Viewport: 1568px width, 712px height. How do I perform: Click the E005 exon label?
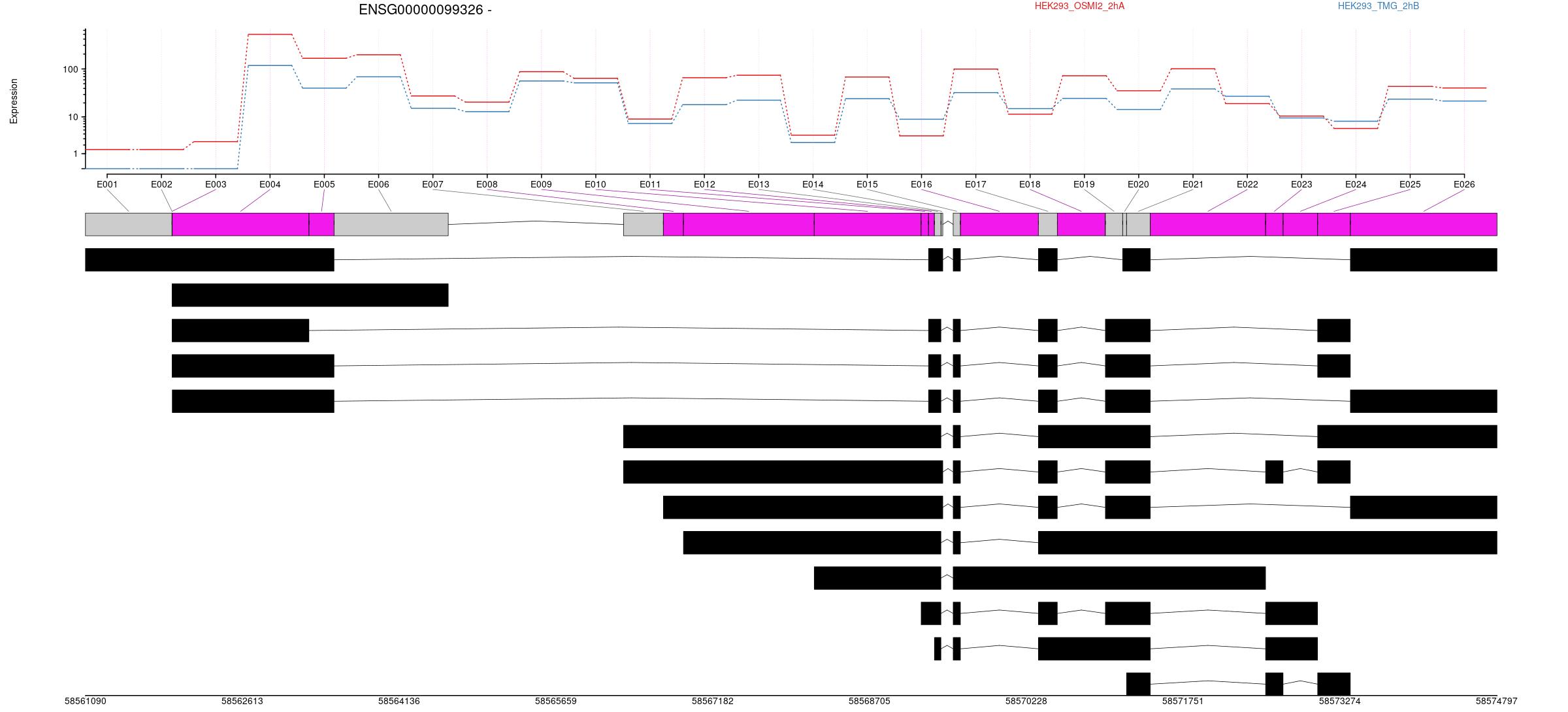pos(324,184)
